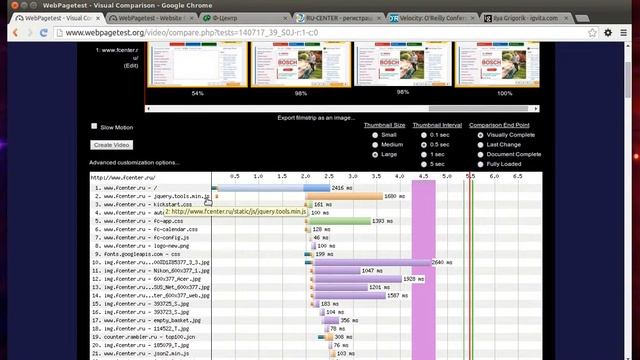This screenshot has height=360, width=640.
Task: Click the 1393 ms green request bar
Action: [x=338, y=221]
